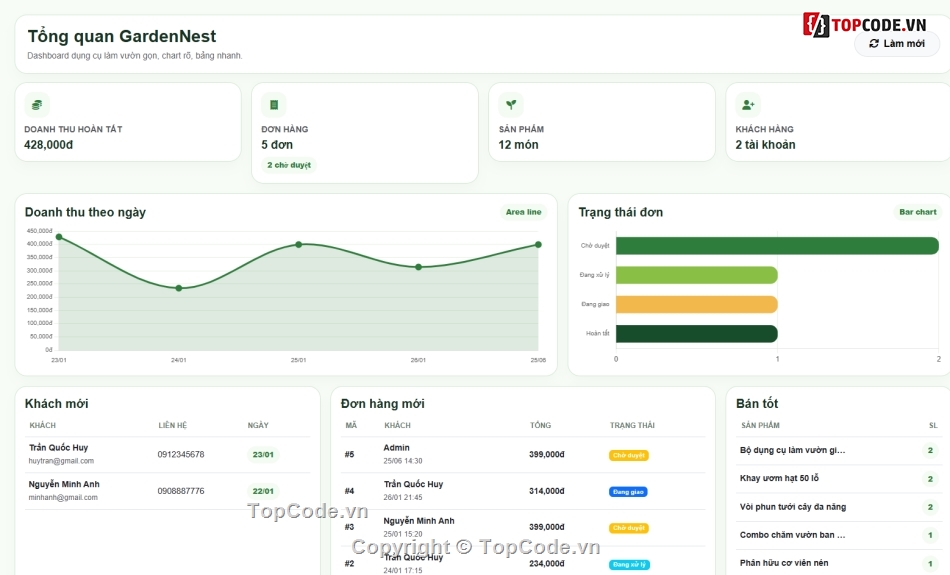Click the Bar chart label badge

917,212
